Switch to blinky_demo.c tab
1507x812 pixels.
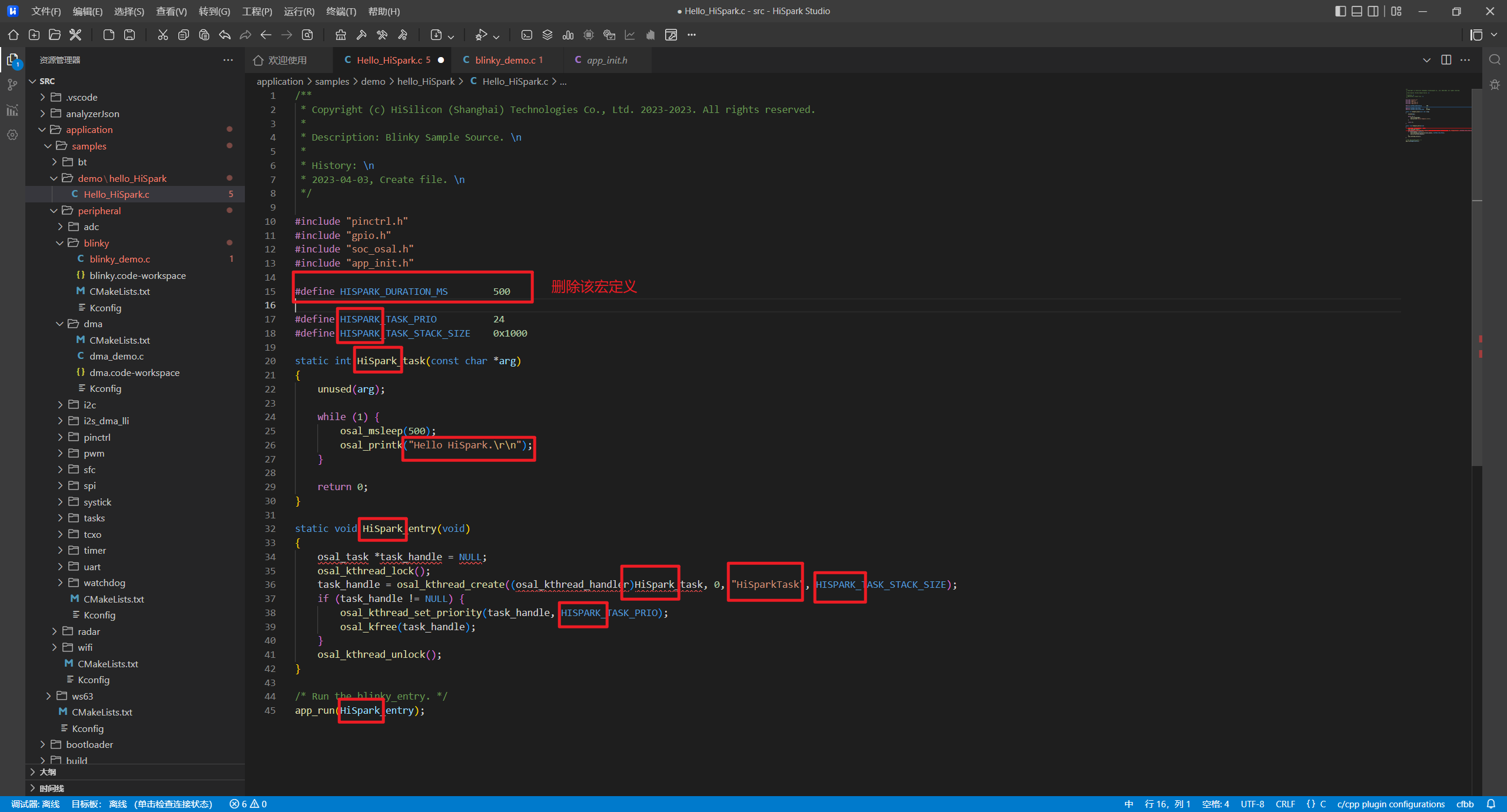(x=505, y=60)
